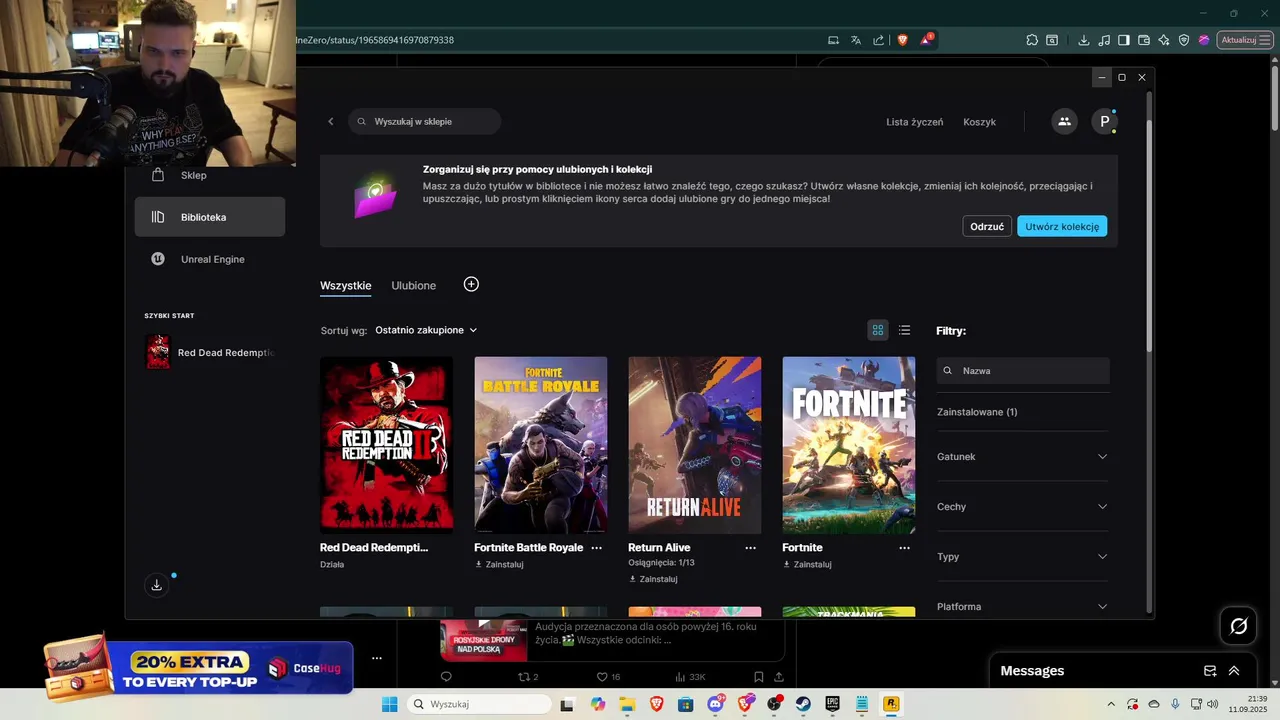Image resolution: width=1280 pixels, height=720 pixels.
Task: Click the Grok icon on X page
Action: click(x=1238, y=626)
